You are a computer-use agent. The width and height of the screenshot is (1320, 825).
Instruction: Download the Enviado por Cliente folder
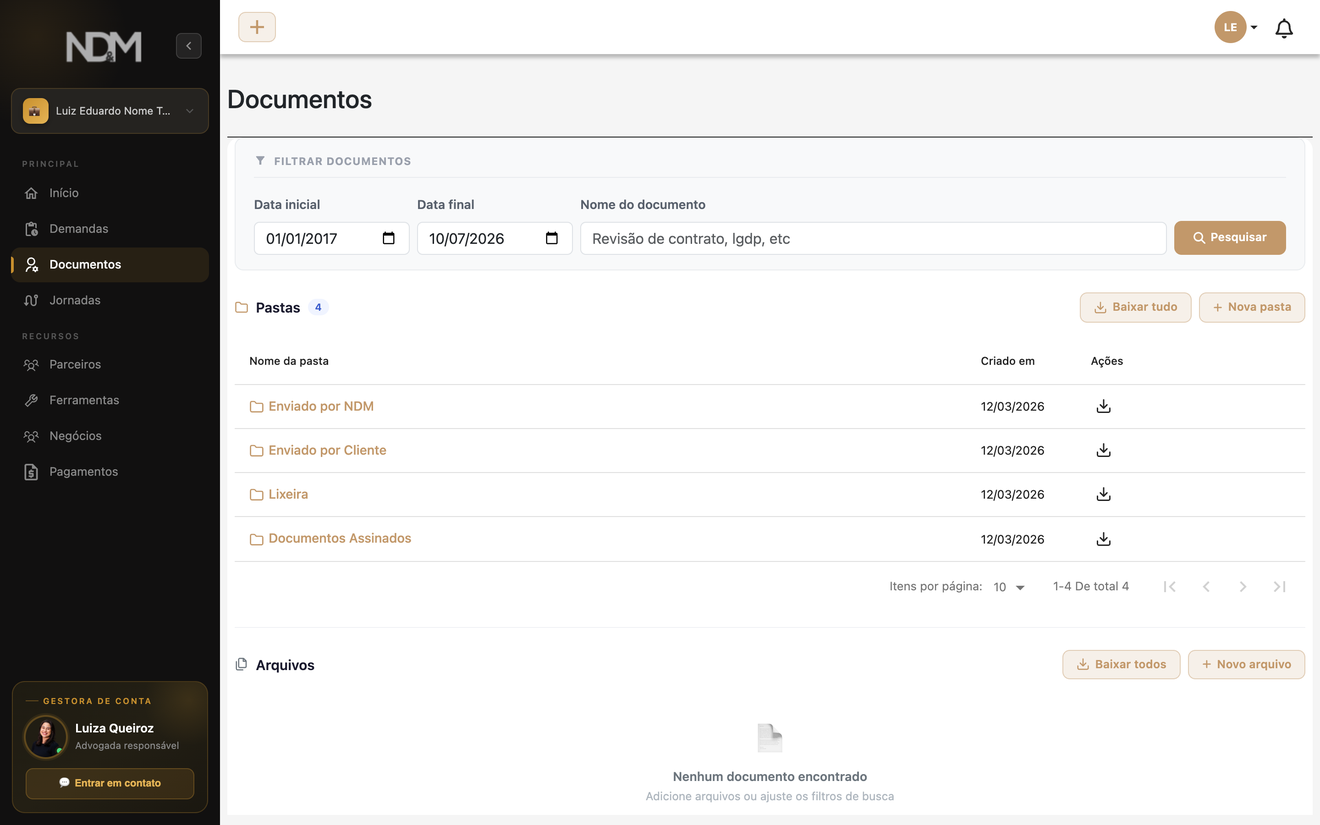pyautogui.click(x=1103, y=450)
